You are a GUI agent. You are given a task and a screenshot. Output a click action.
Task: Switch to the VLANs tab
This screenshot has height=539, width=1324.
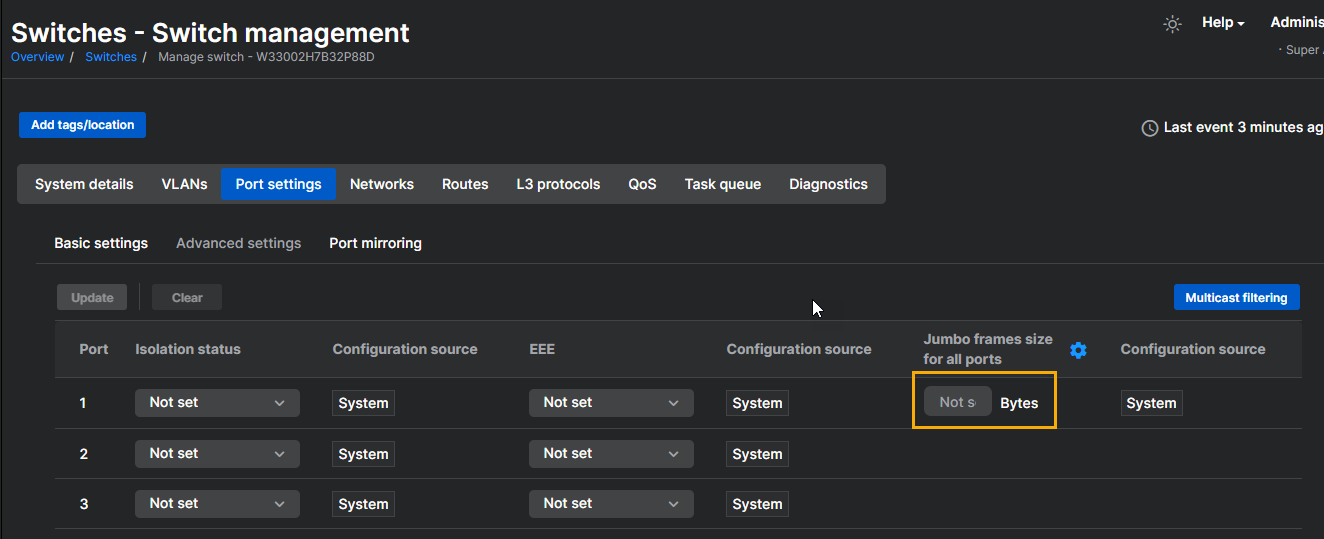coord(184,184)
